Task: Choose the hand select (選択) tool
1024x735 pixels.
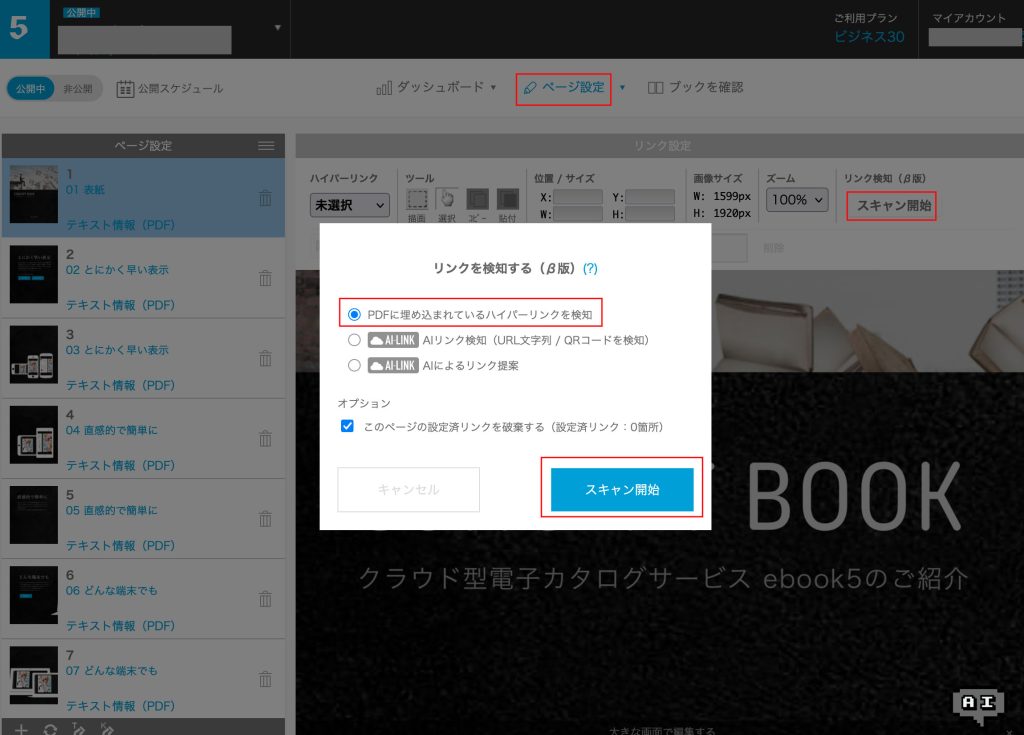Action: [x=447, y=200]
